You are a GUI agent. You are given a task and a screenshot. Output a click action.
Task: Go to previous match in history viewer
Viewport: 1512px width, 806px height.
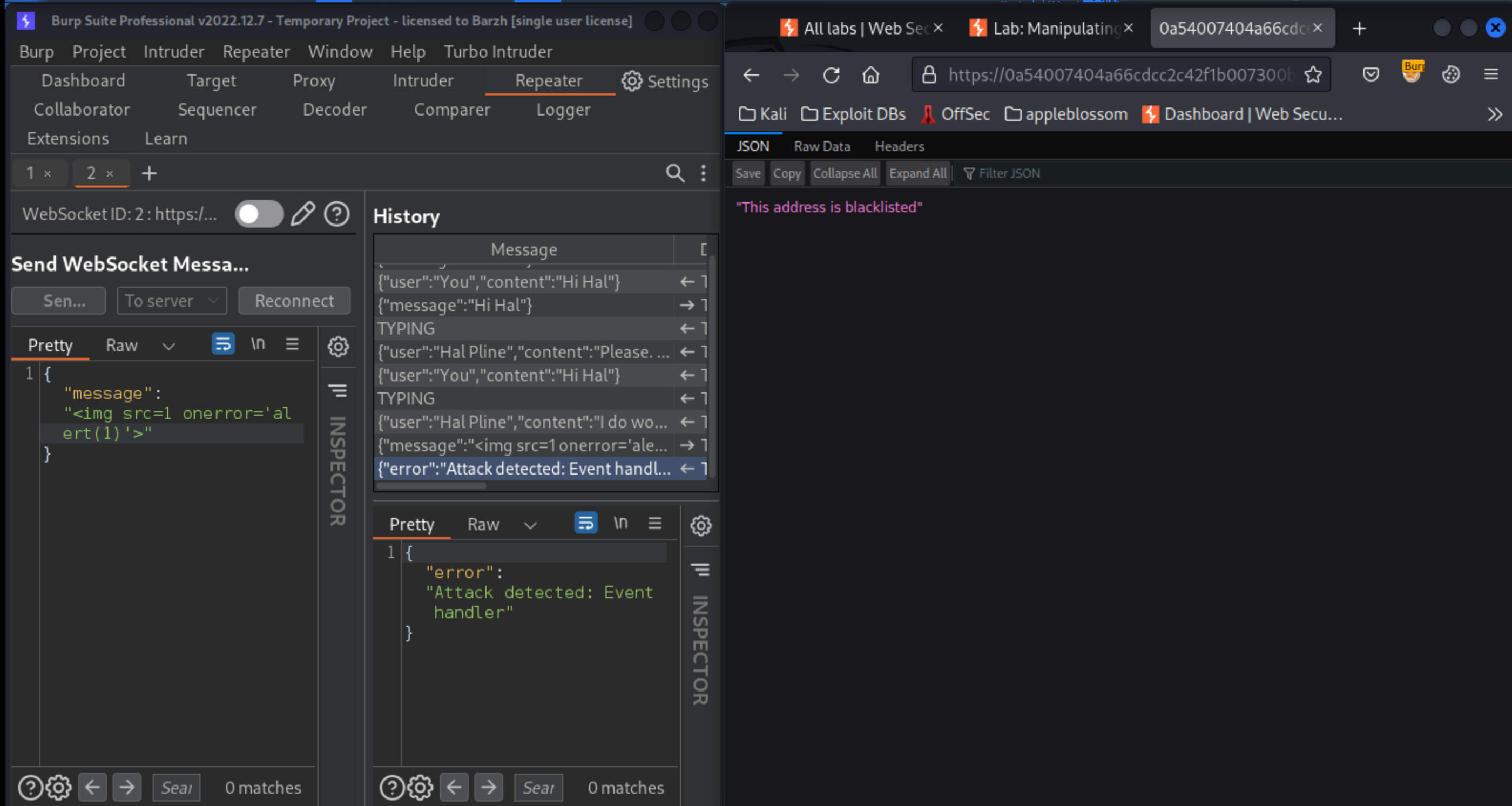454,787
